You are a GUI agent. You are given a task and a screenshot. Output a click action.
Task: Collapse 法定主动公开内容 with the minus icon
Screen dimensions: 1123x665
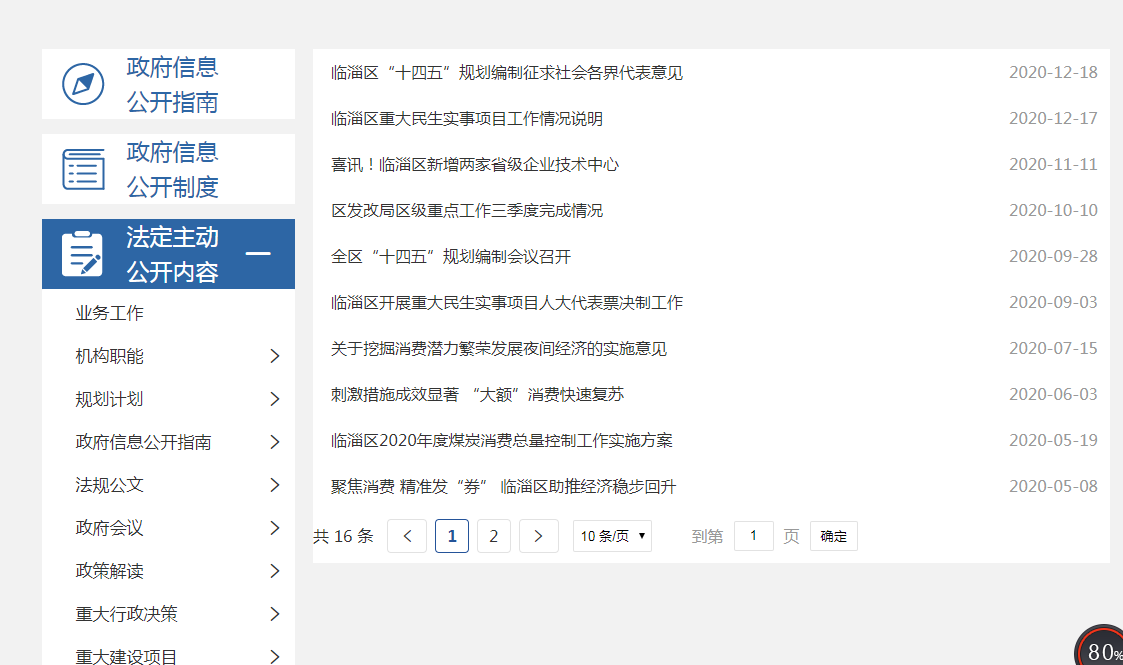click(x=258, y=254)
